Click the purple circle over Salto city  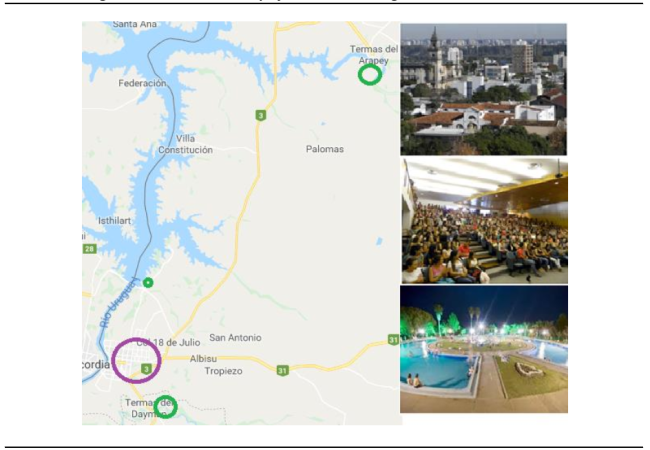point(136,360)
